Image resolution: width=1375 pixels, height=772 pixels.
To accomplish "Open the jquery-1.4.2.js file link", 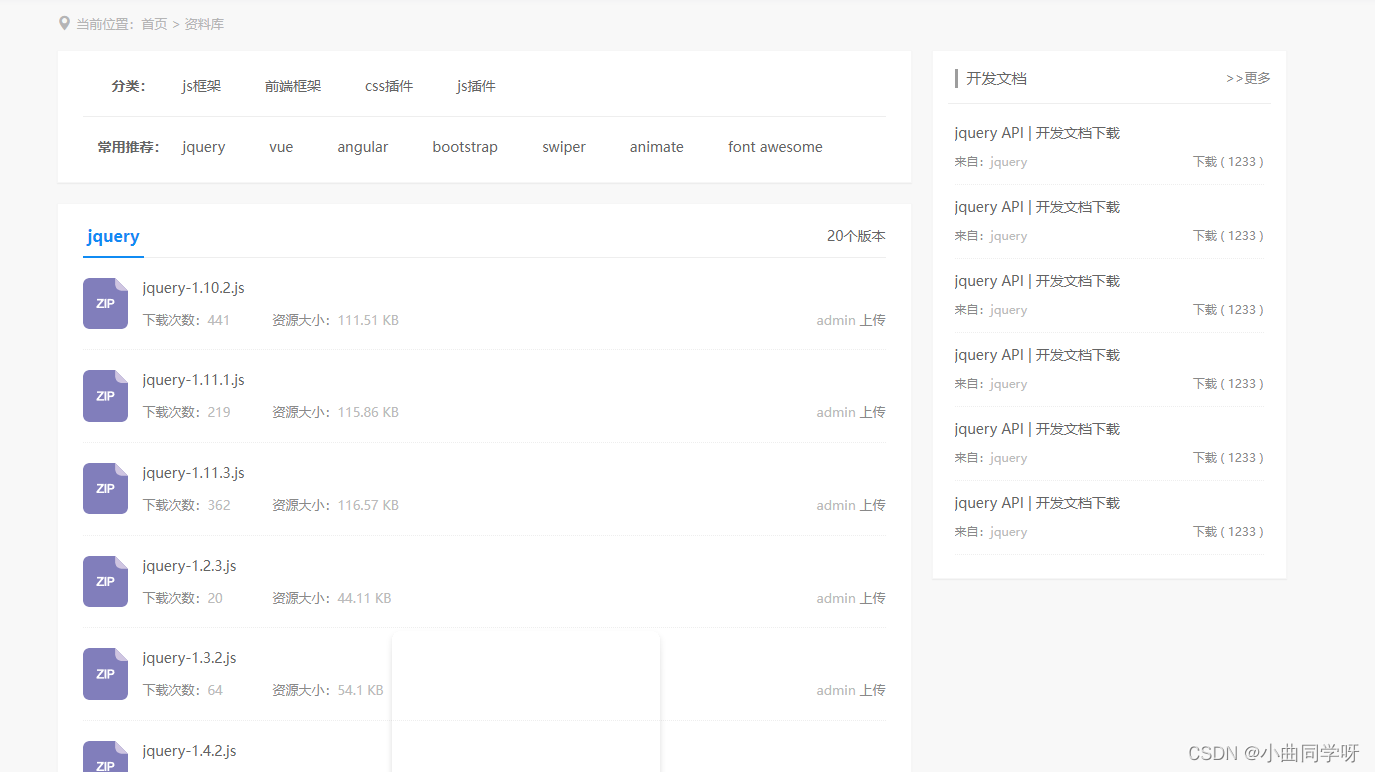I will pyautogui.click(x=190, y=751).
